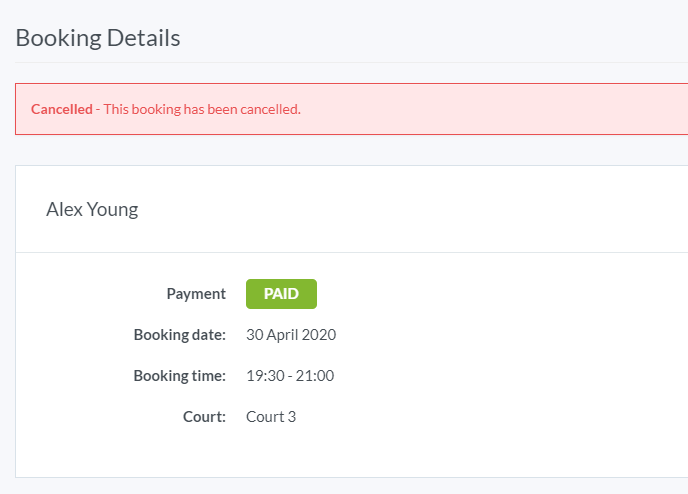Click the 19:30 start time text
Image resolution: width=688 pixels, height=494 pixels.
coord(264,376)
